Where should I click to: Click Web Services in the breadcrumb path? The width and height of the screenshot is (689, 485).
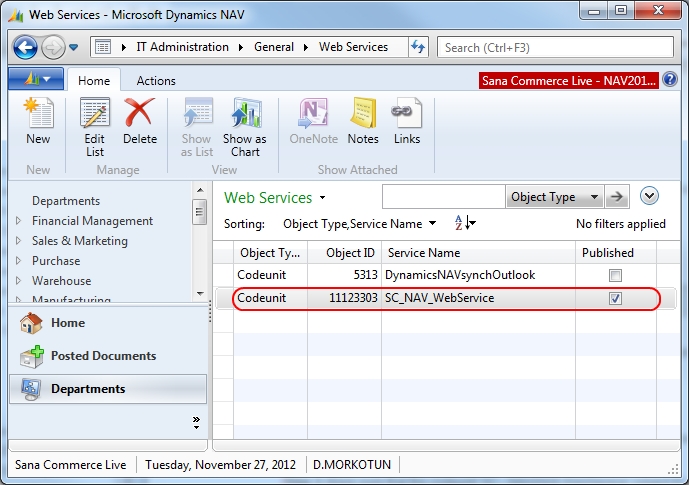(353, 47)
